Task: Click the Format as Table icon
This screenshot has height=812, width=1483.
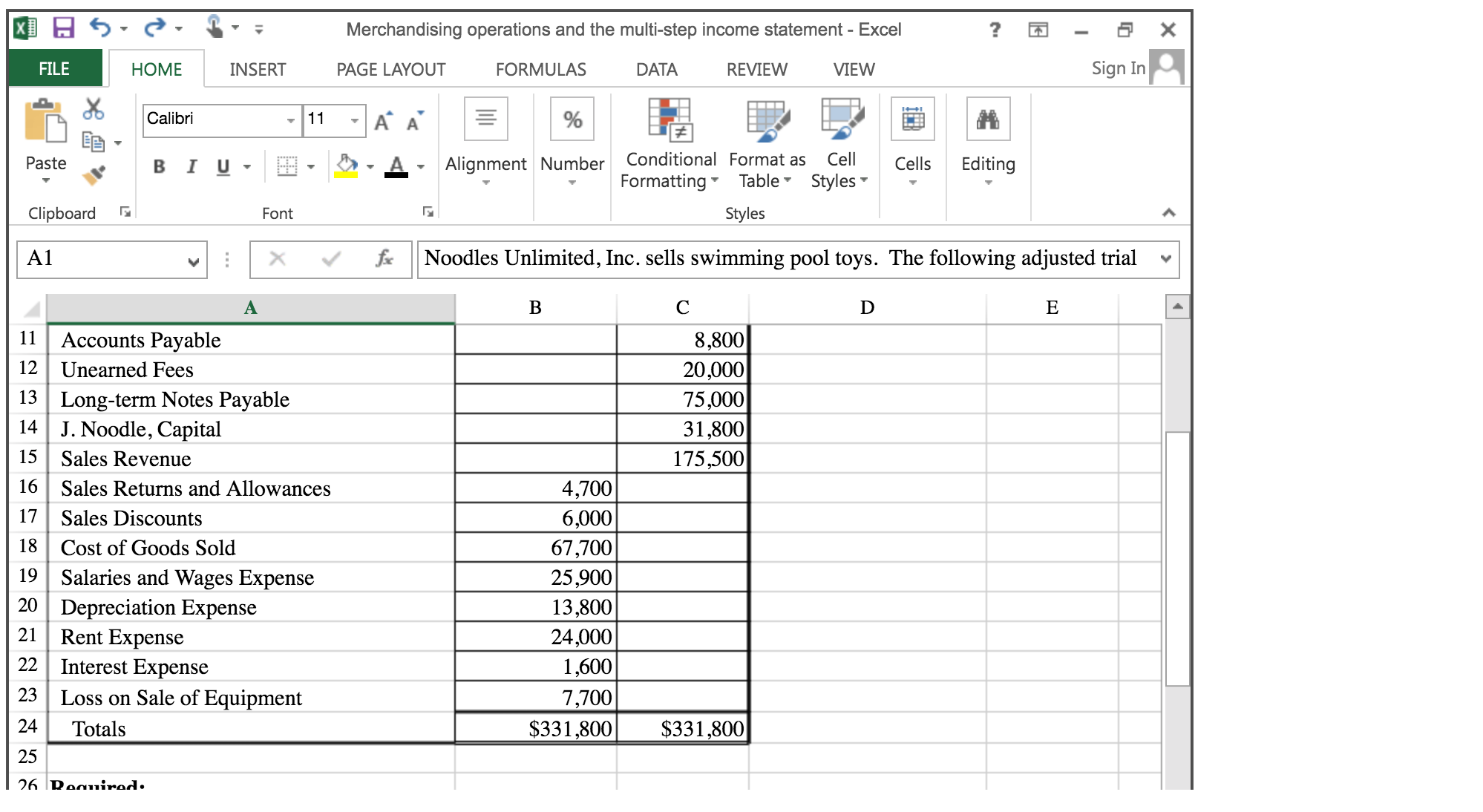Action: [767, 119]
